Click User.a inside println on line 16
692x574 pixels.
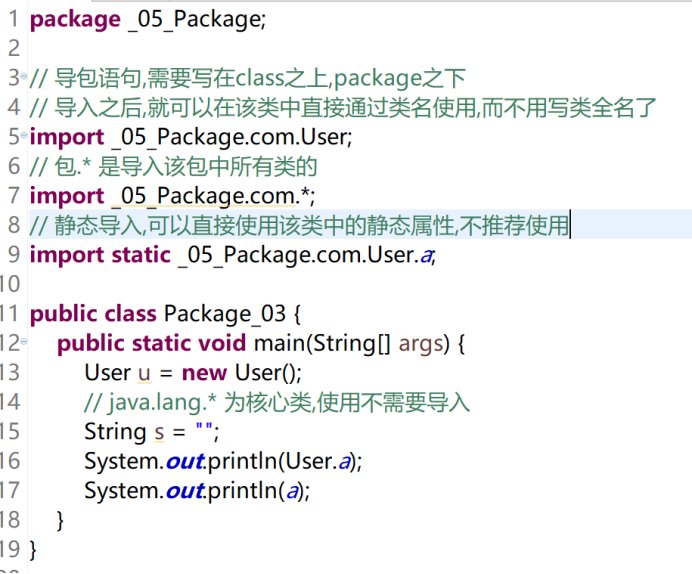(x=318, y=461)
